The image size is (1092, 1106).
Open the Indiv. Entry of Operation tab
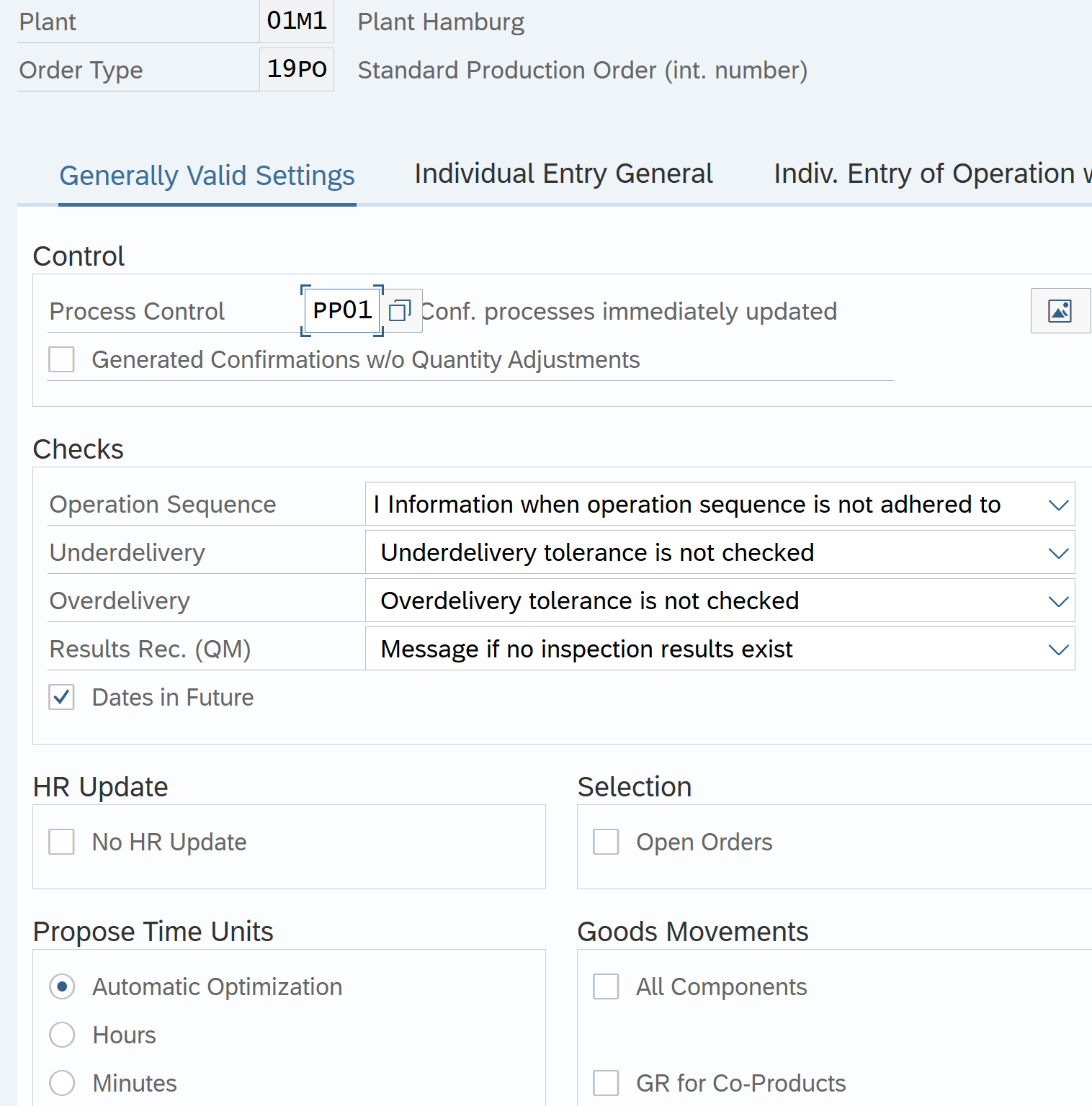tap(929, 174)
